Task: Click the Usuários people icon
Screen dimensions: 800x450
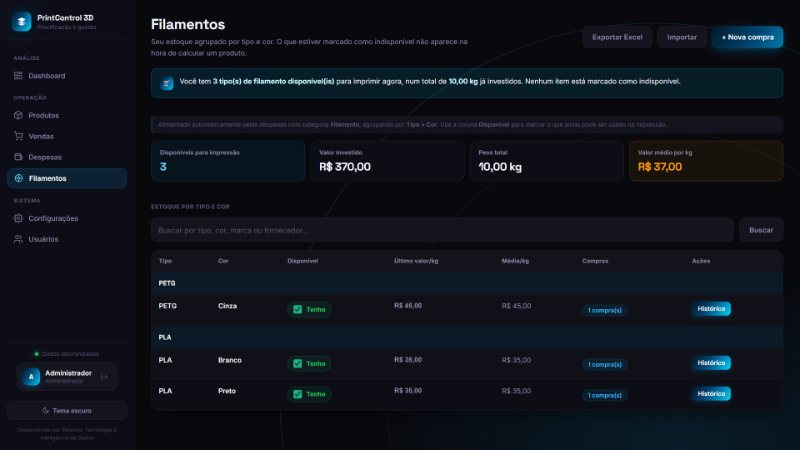Action: [x=18, y=239]
